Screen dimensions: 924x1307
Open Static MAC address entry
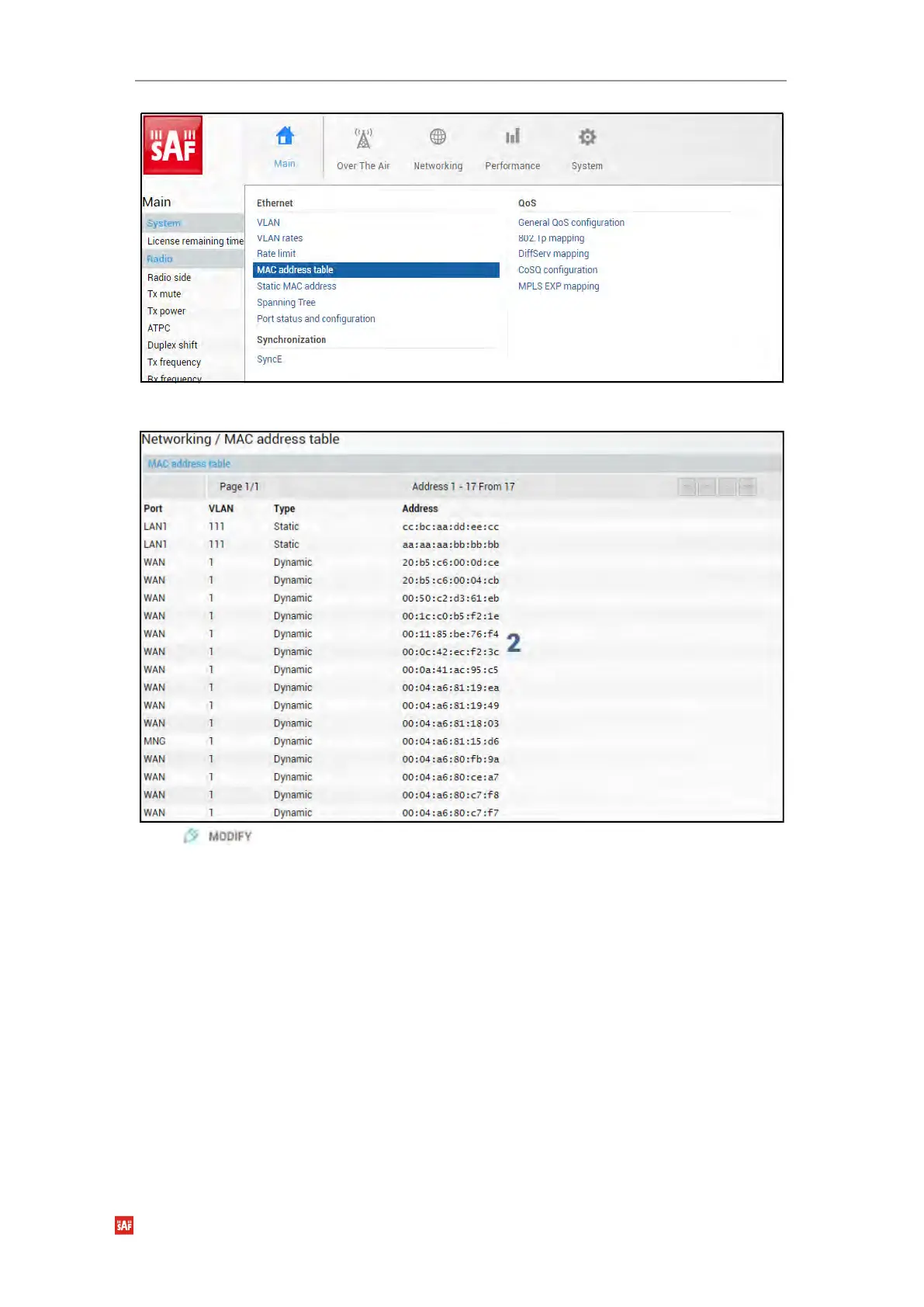296,286
